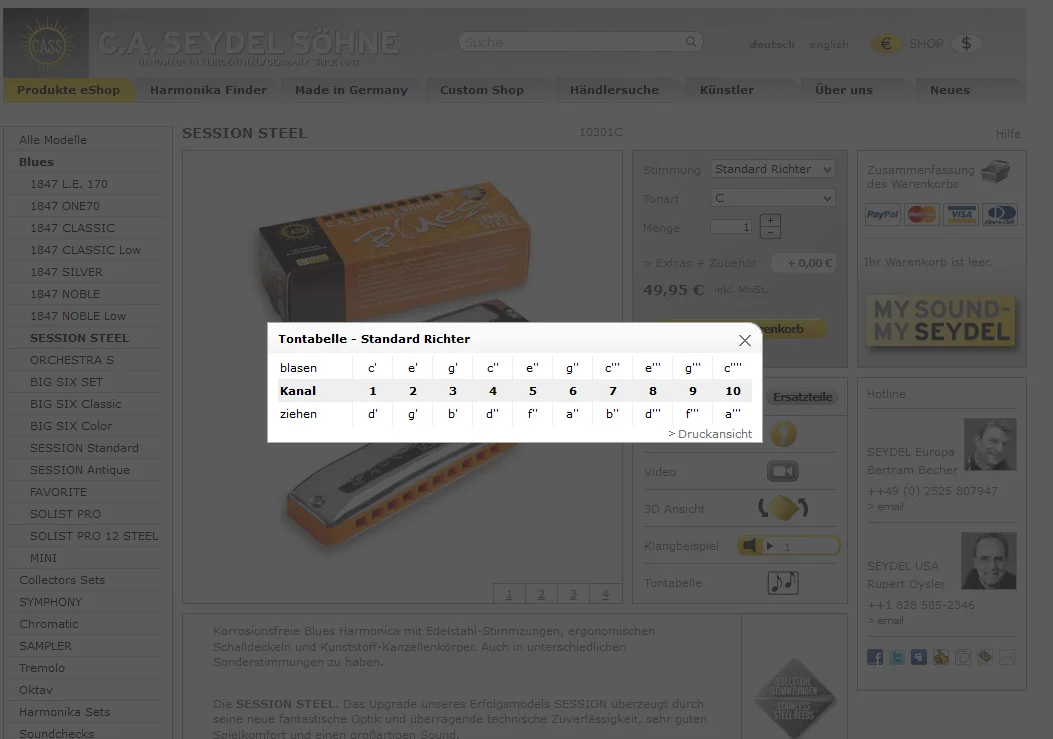Click the envelope mail share icon
1053x739 pixels.
point(1007,657)
